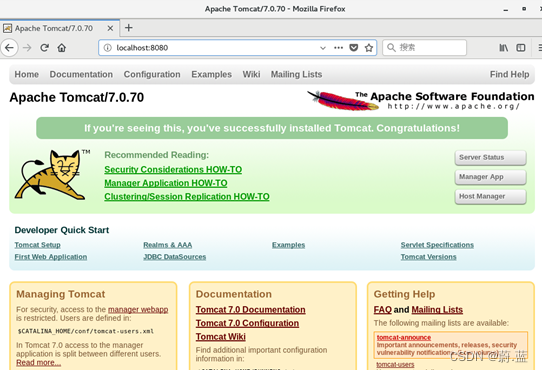Screen dimensions: 543x372
Task: Click Find Help in the nav bar
Action: pos(509,74)
